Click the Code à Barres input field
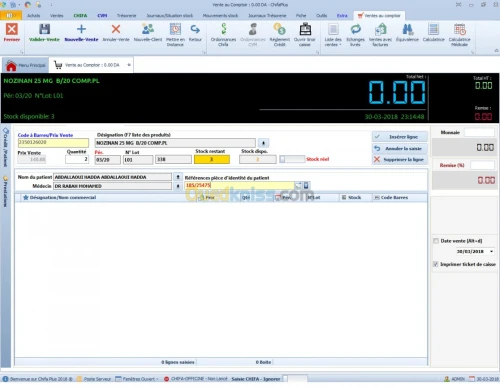500x388 pixels. (53, 143)
